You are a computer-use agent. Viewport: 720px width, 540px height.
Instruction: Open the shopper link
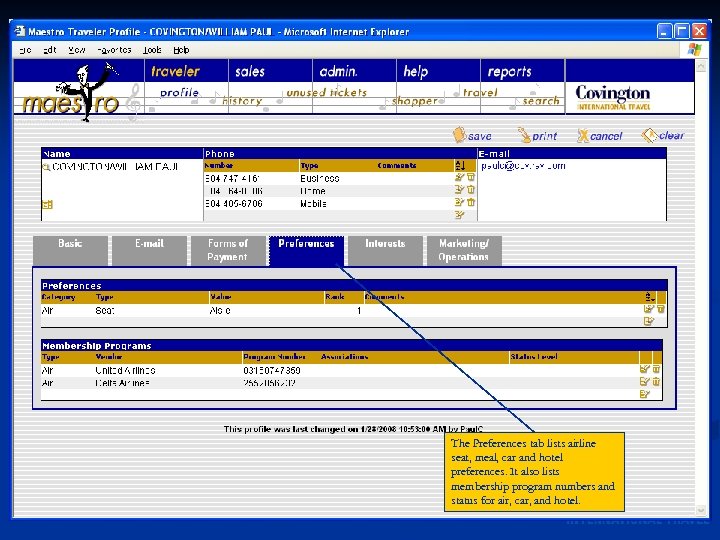415,101
